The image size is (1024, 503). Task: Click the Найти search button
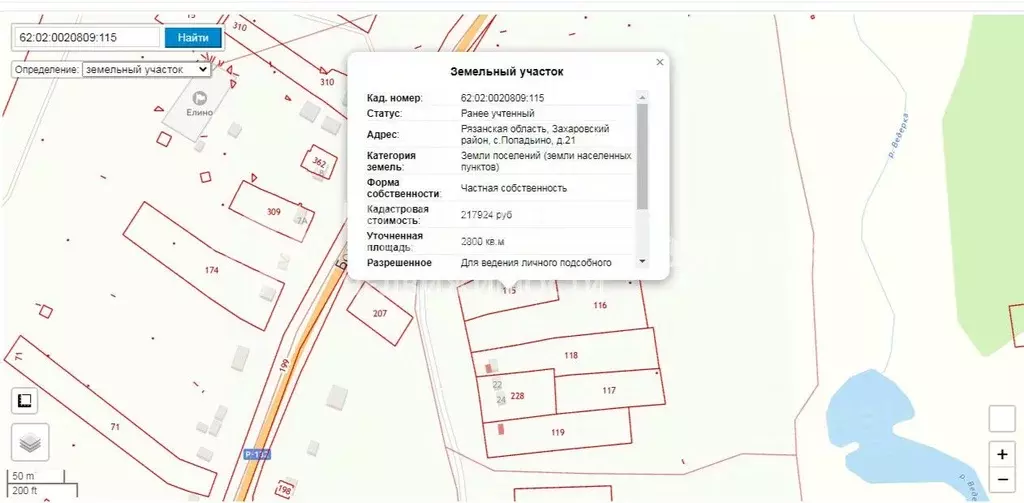[x=193, y=38]
